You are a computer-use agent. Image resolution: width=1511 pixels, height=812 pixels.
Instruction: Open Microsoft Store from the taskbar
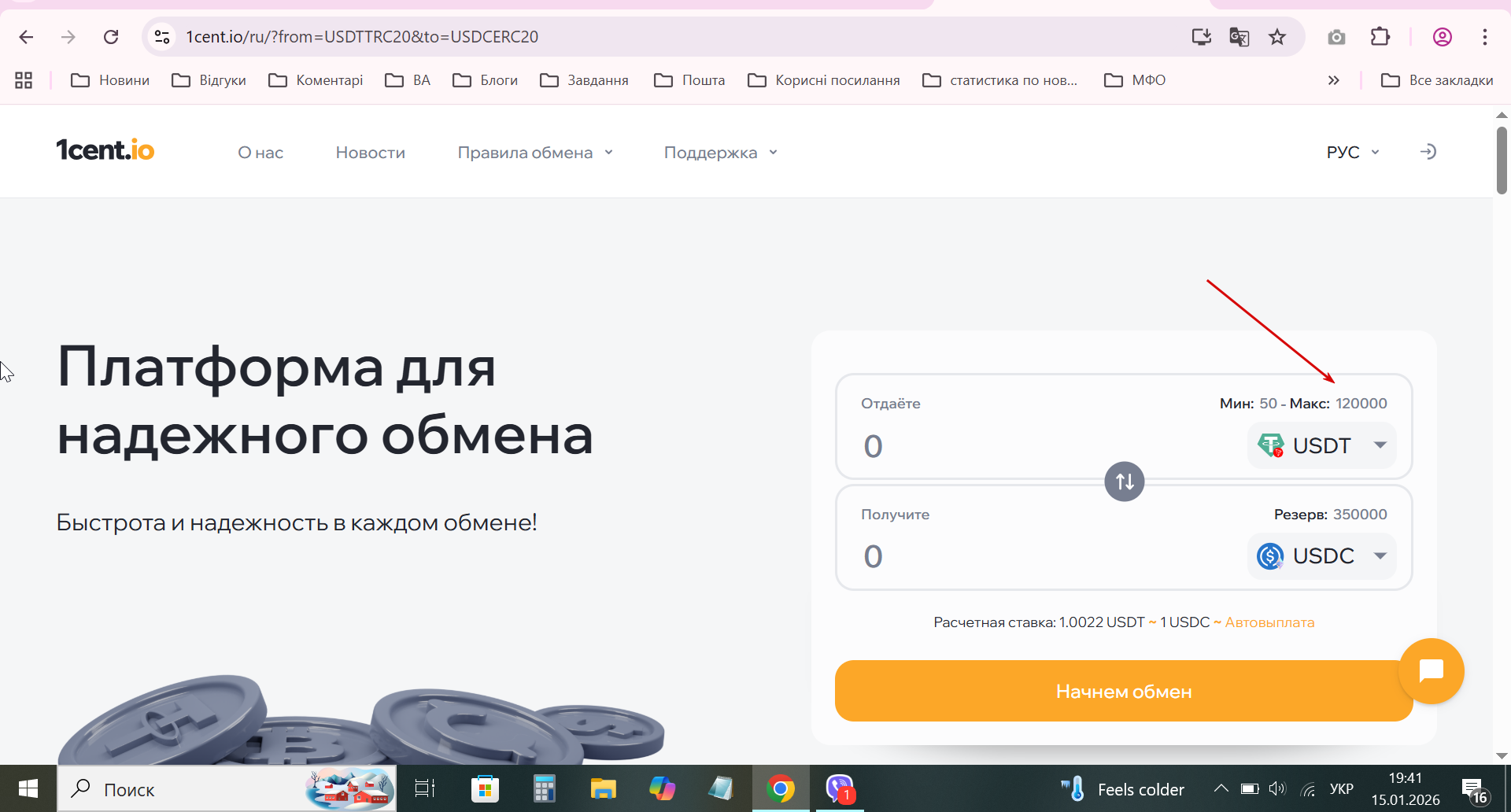tap(485, 788)
